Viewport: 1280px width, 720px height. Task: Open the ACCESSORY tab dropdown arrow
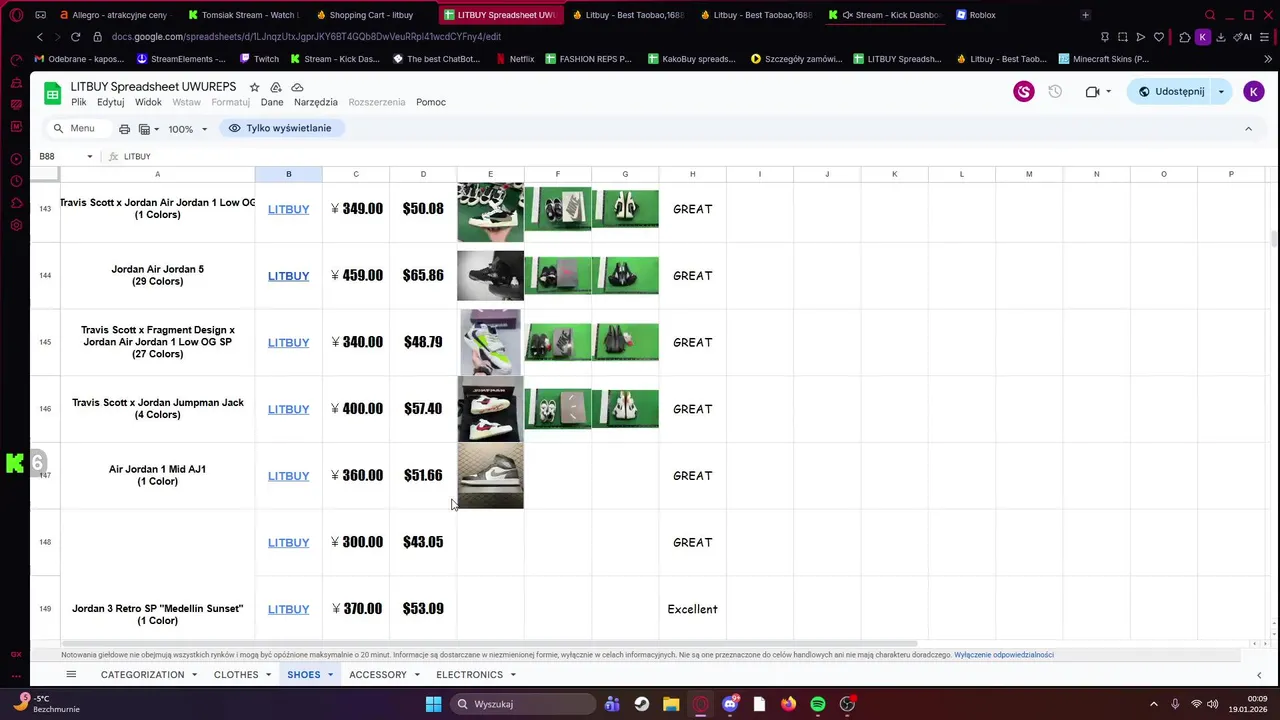pyautogui.click(x=416, y=675)
